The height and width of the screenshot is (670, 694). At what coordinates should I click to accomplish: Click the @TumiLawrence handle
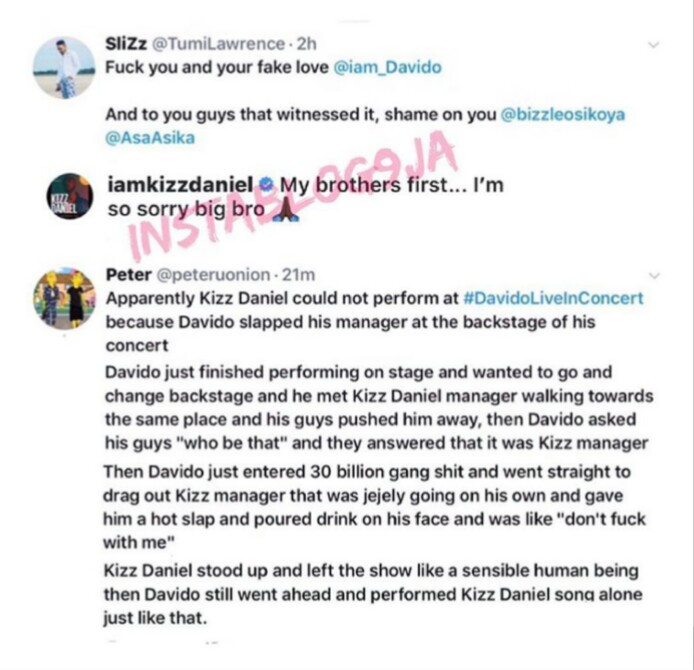tap(219, 44)
